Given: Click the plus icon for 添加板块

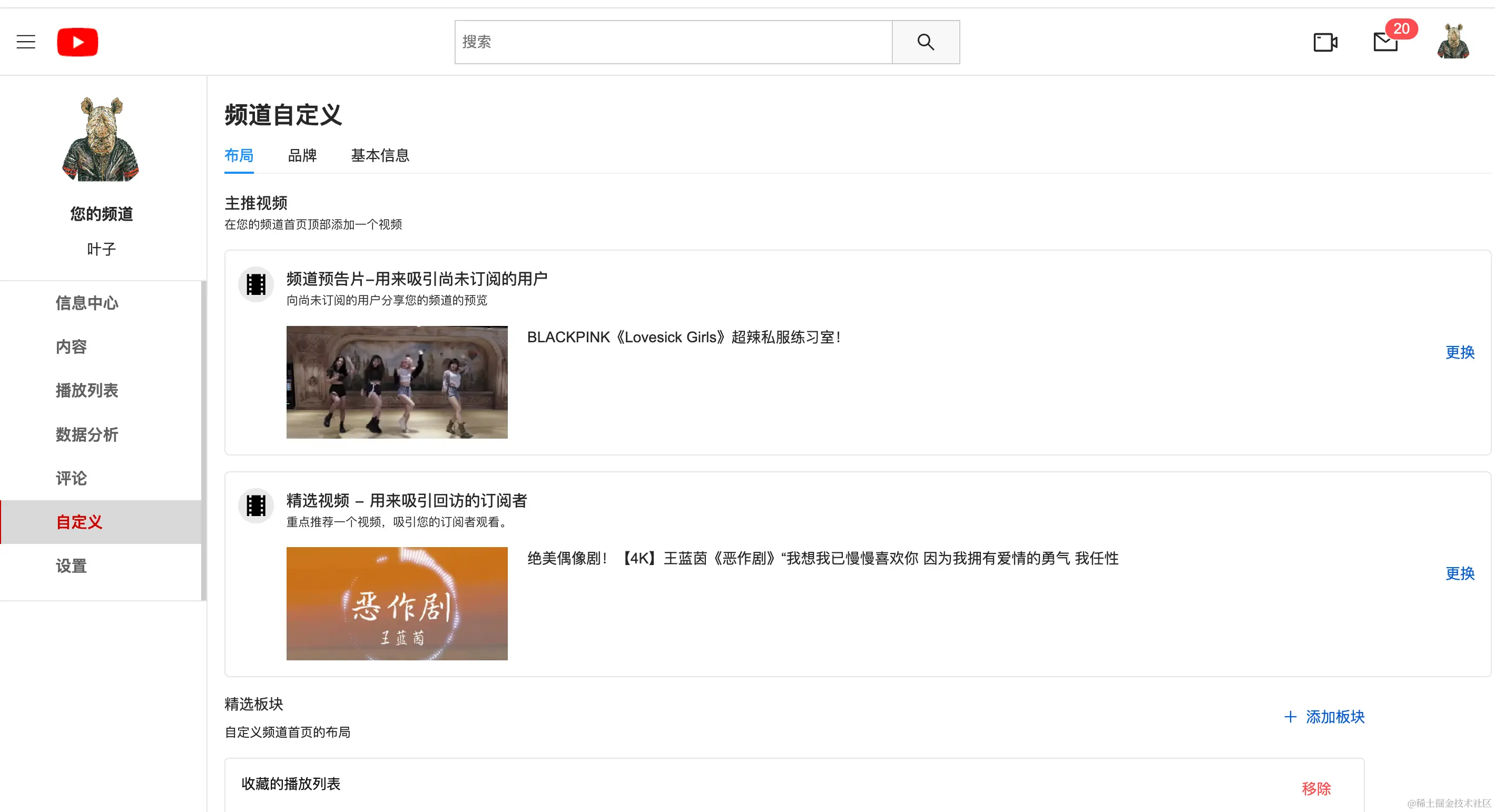Looking at the screenshot, I should click(1290, 717).
